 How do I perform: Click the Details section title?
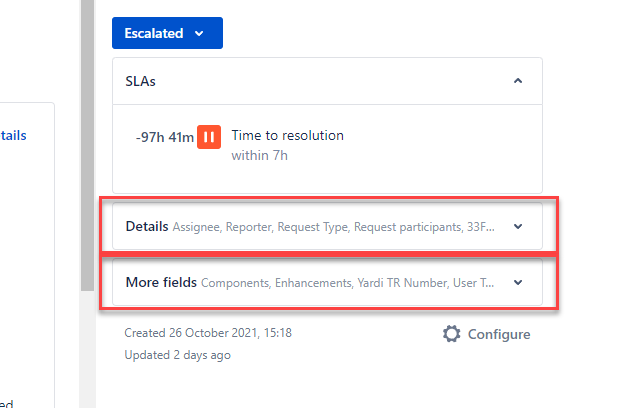(x=147, y=226)
